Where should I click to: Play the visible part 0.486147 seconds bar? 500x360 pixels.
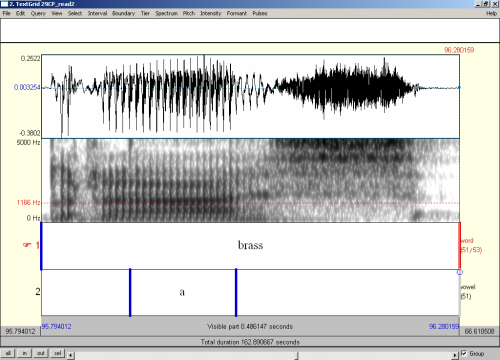click(x=250, y=327)
